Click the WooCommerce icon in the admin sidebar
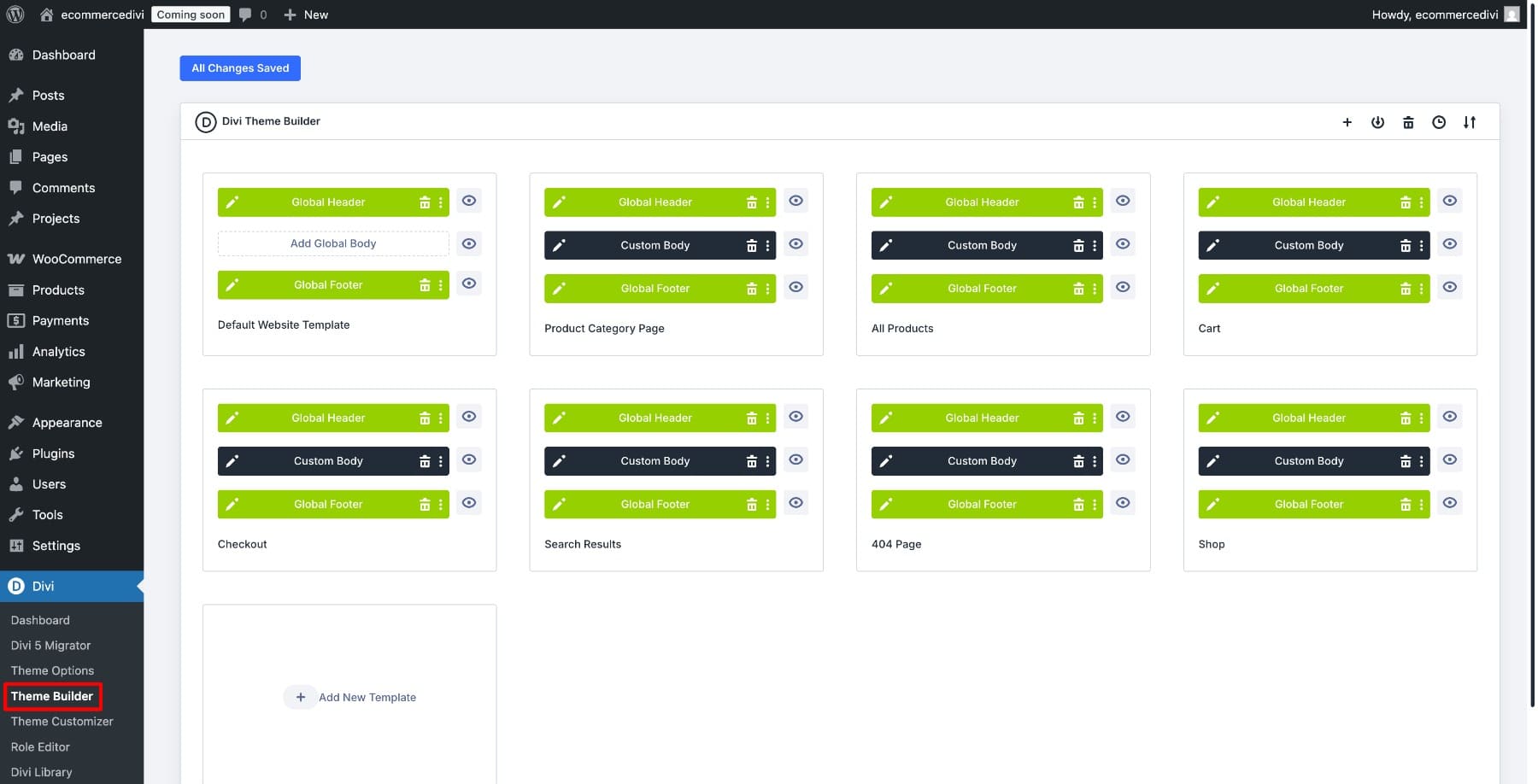This screenshot has height=784, width=1538. point(17,258)
